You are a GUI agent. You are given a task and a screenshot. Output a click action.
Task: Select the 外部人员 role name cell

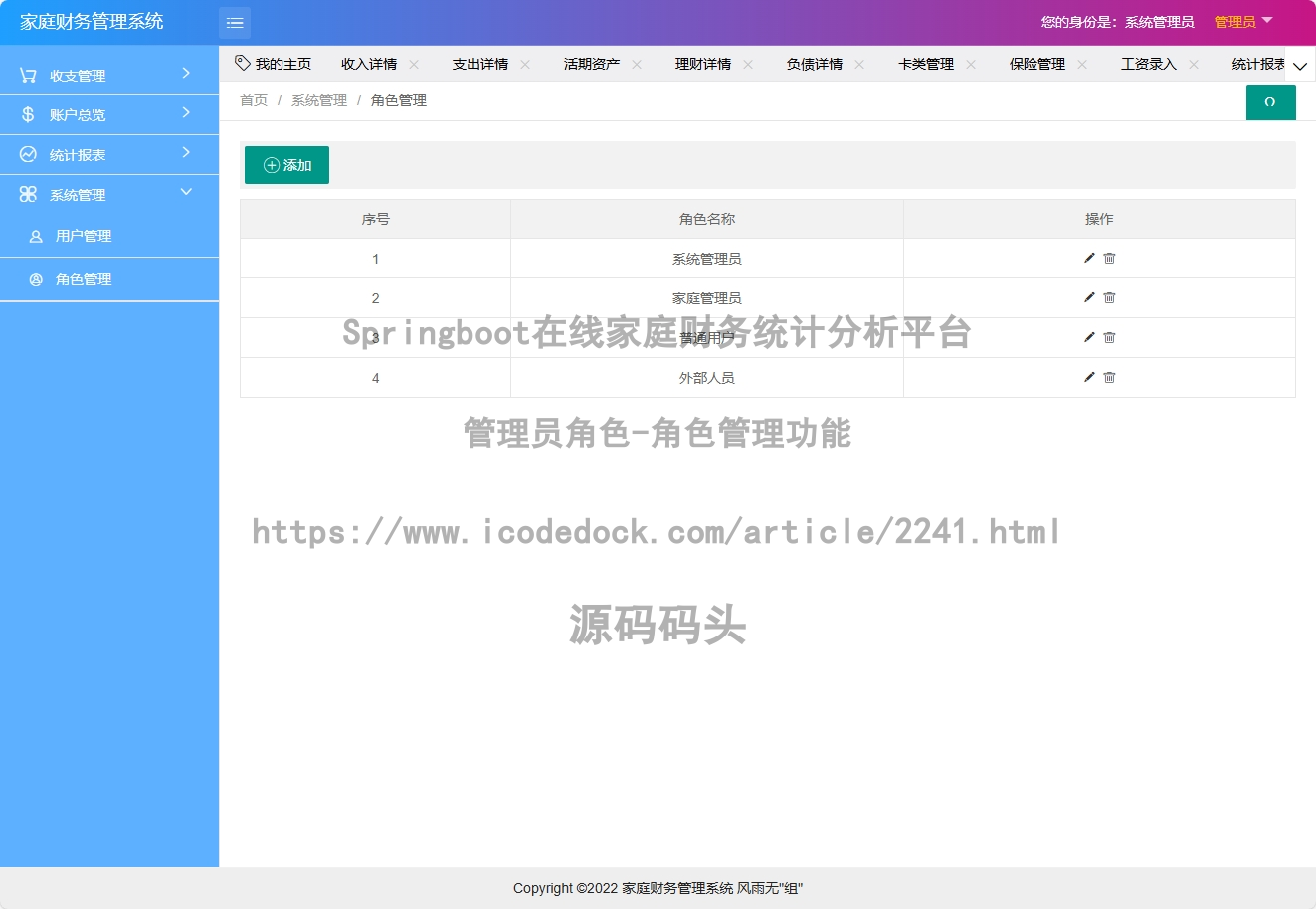coord(707,378)
